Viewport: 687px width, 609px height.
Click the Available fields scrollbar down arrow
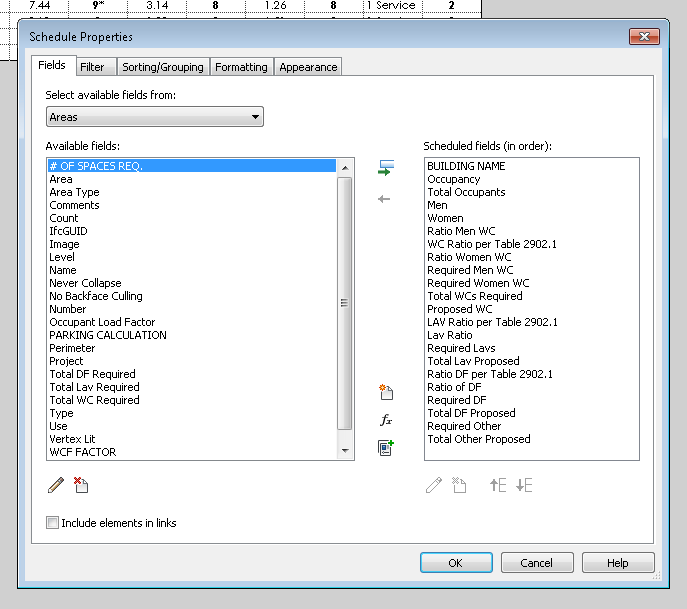point(345,451)
